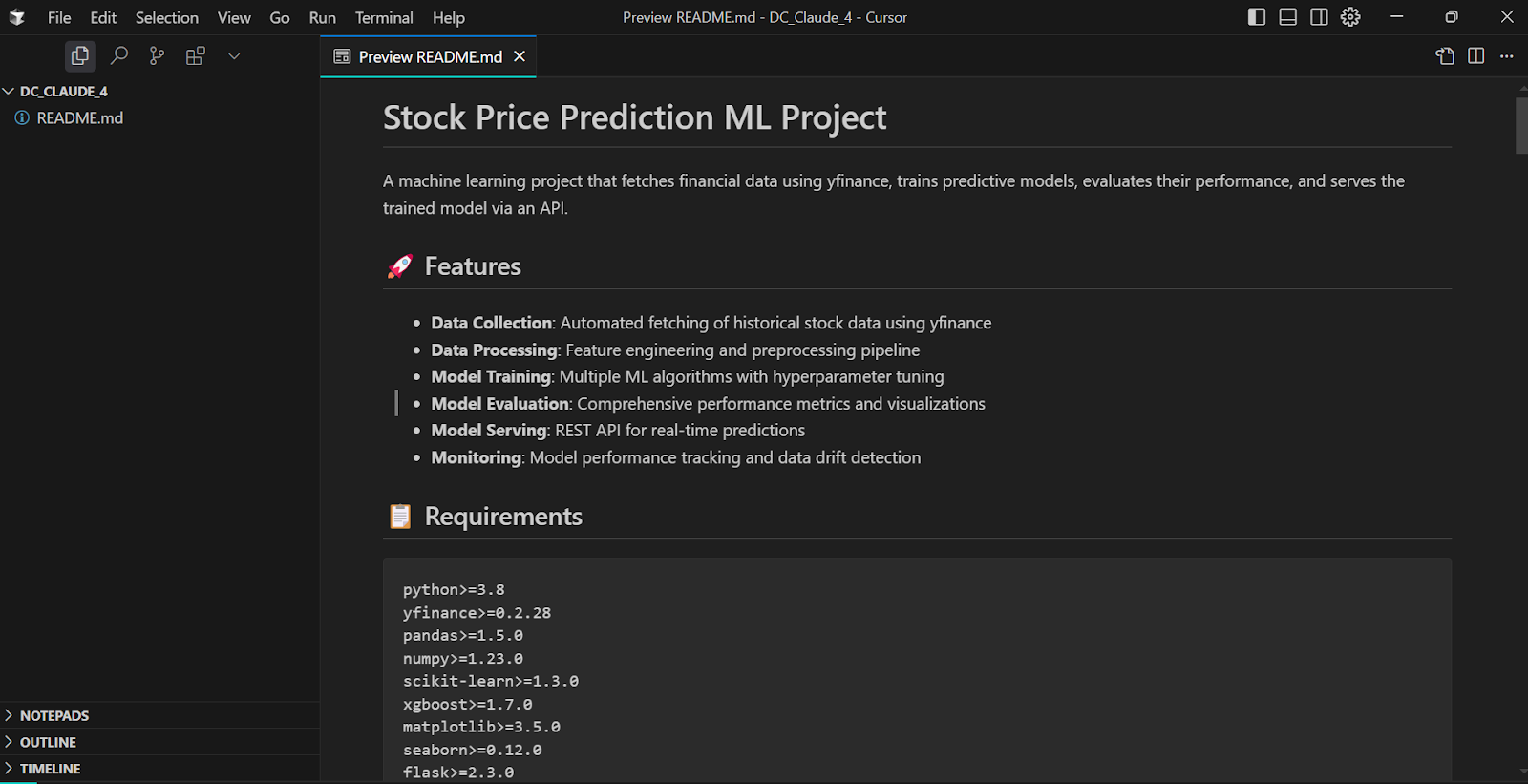
Task: Open the editor More Actions menu
Action: click(1507, 56)
